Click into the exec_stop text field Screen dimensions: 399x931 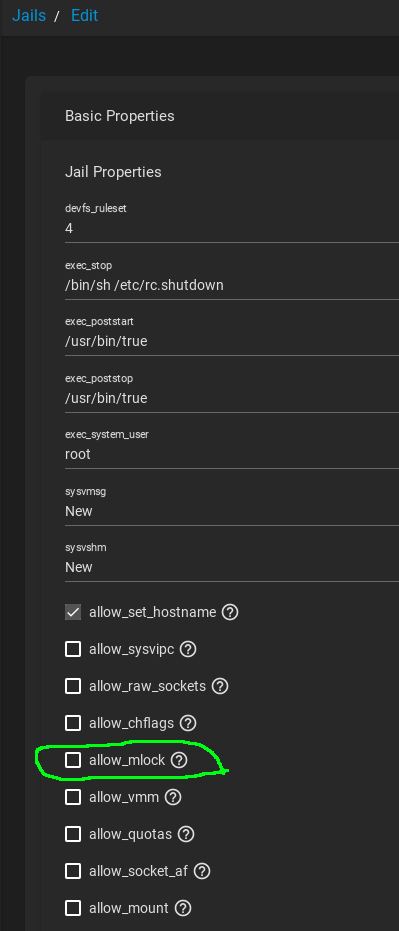(232, 285)
